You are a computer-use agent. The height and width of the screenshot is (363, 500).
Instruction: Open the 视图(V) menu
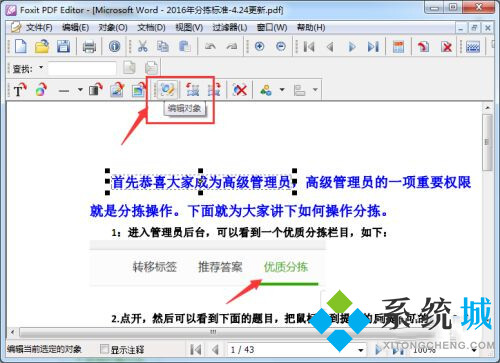click(x=189, y=28)
